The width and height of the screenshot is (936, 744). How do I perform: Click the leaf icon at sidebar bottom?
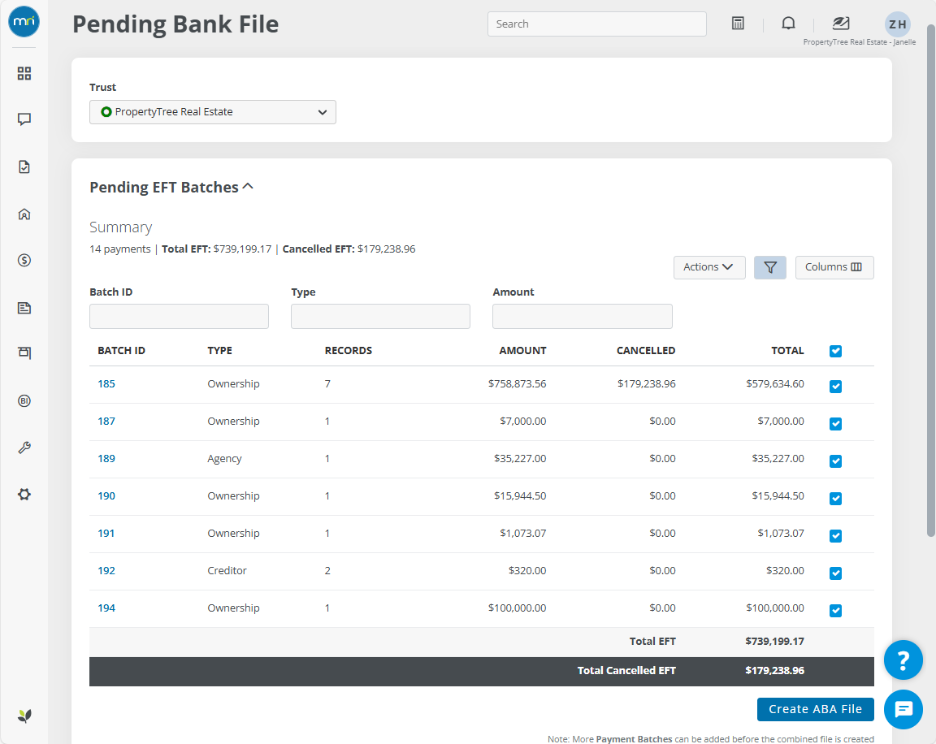point(24,715)
